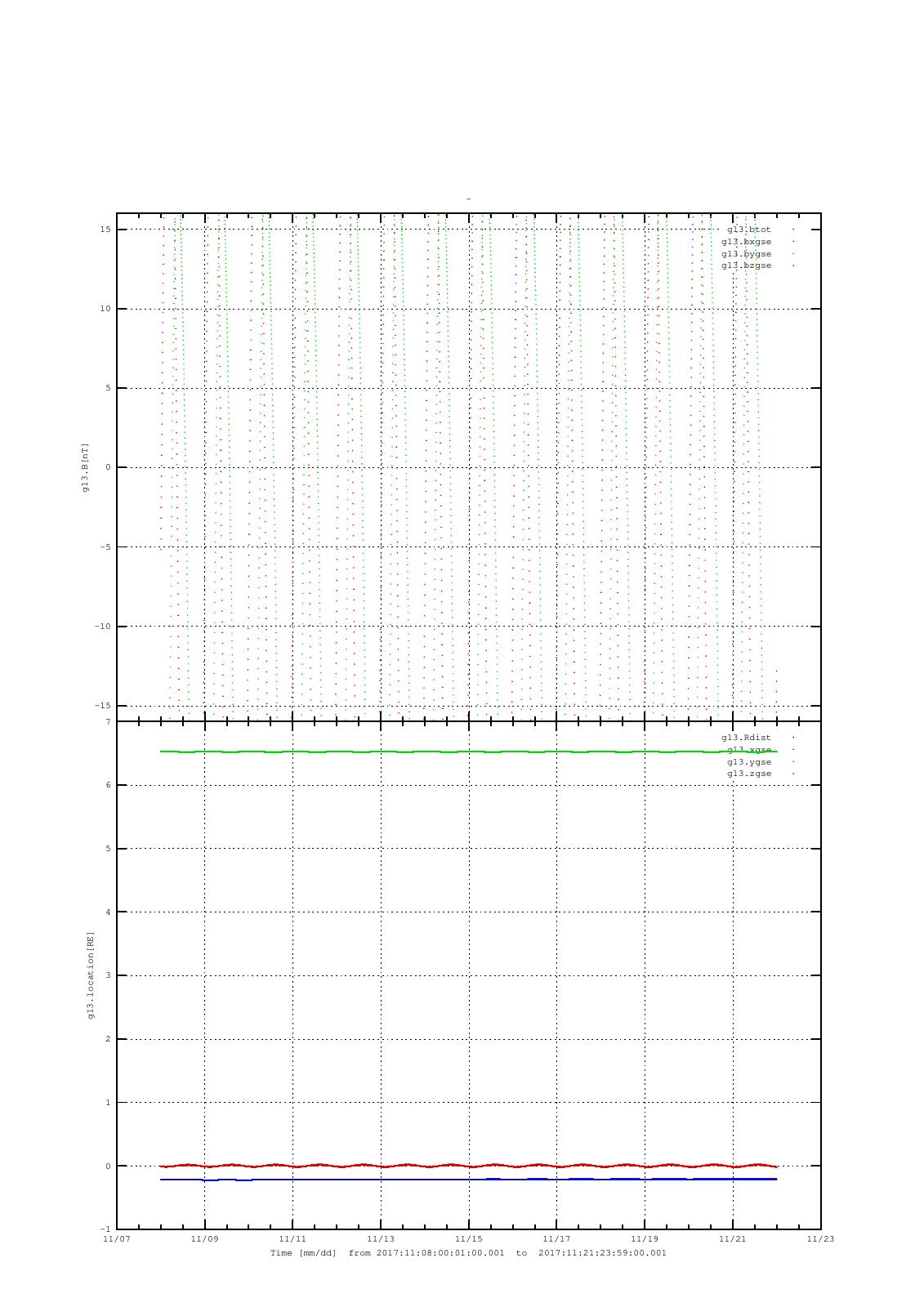Viewport: 924px width, 1307px height.
Task: Click the blue zgse line below zero
Action: pos(468,1180)
